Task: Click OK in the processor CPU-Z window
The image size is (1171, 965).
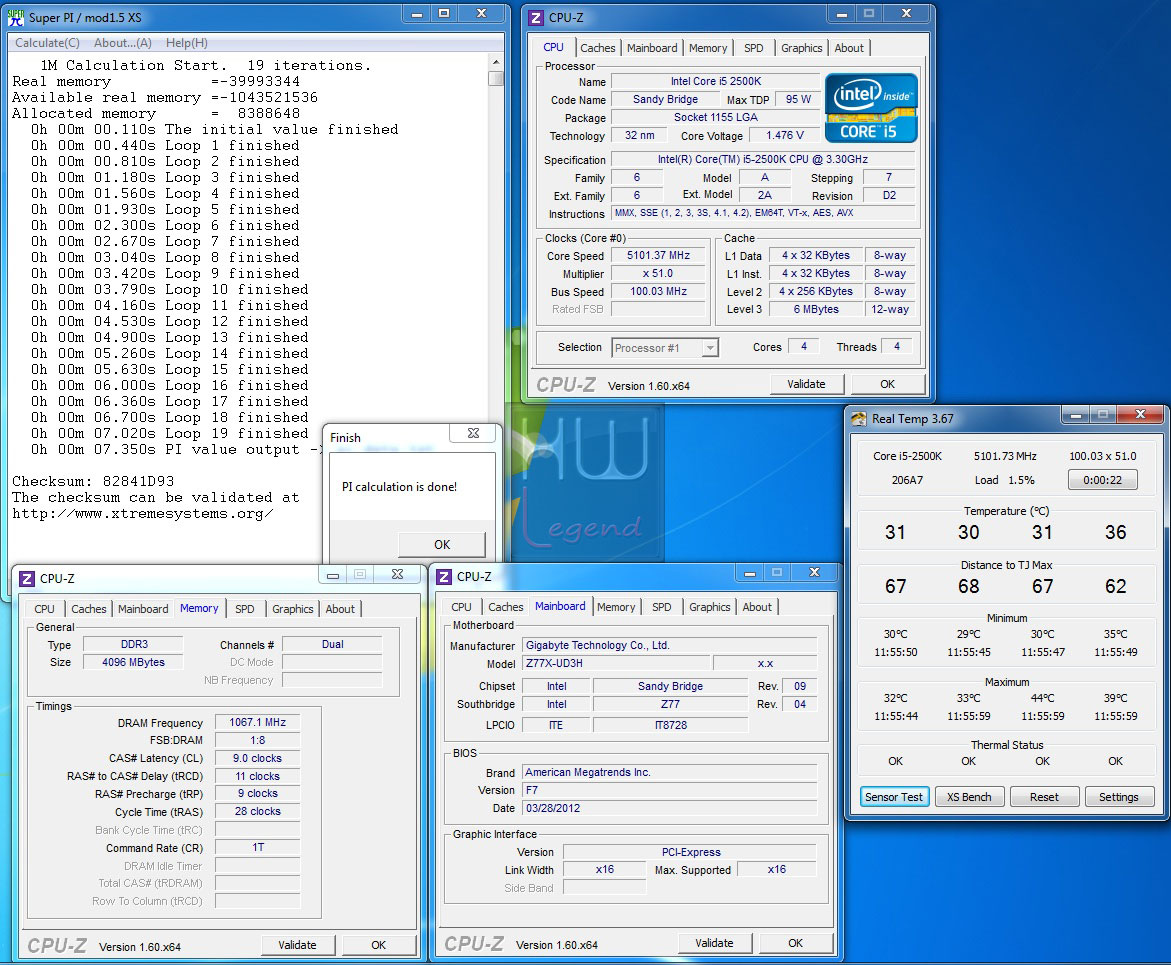Action: pyautogui.click(x=887, y=384)
